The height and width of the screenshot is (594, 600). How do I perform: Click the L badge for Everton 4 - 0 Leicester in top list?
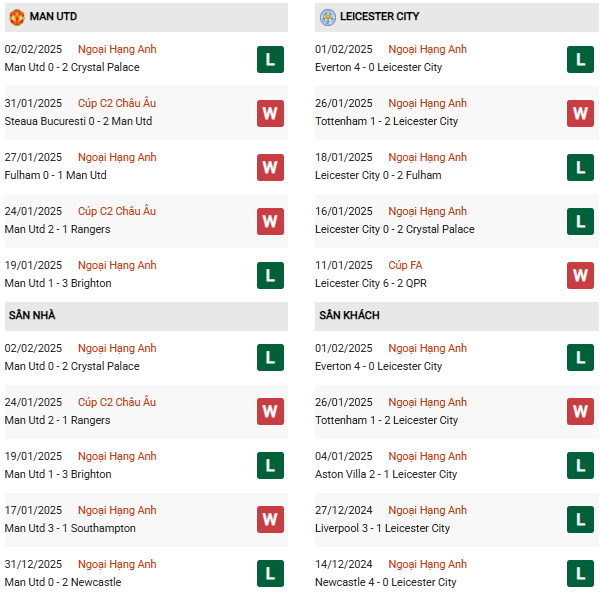pos(580,59)
